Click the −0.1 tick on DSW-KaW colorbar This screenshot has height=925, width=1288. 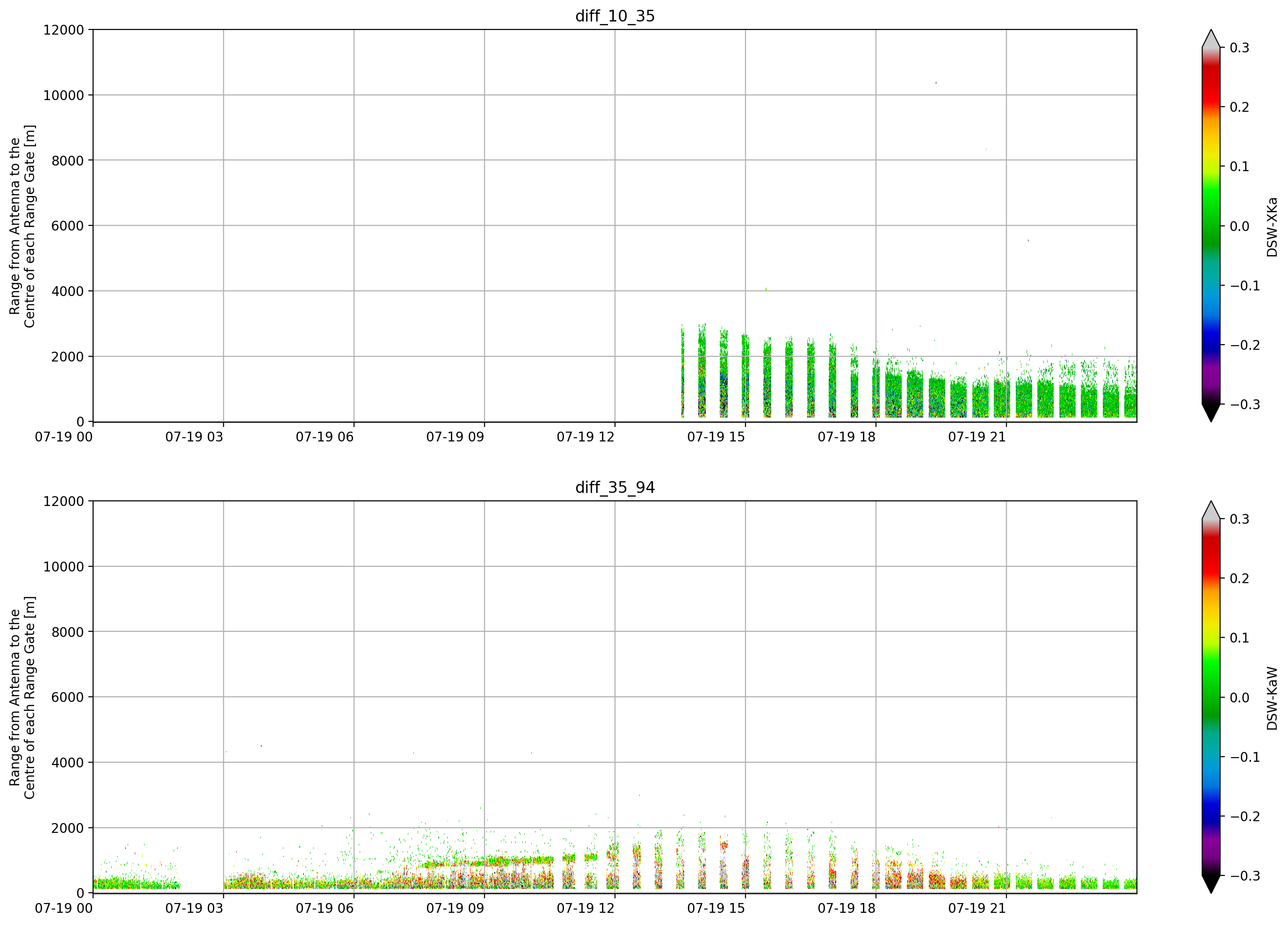1245,757
